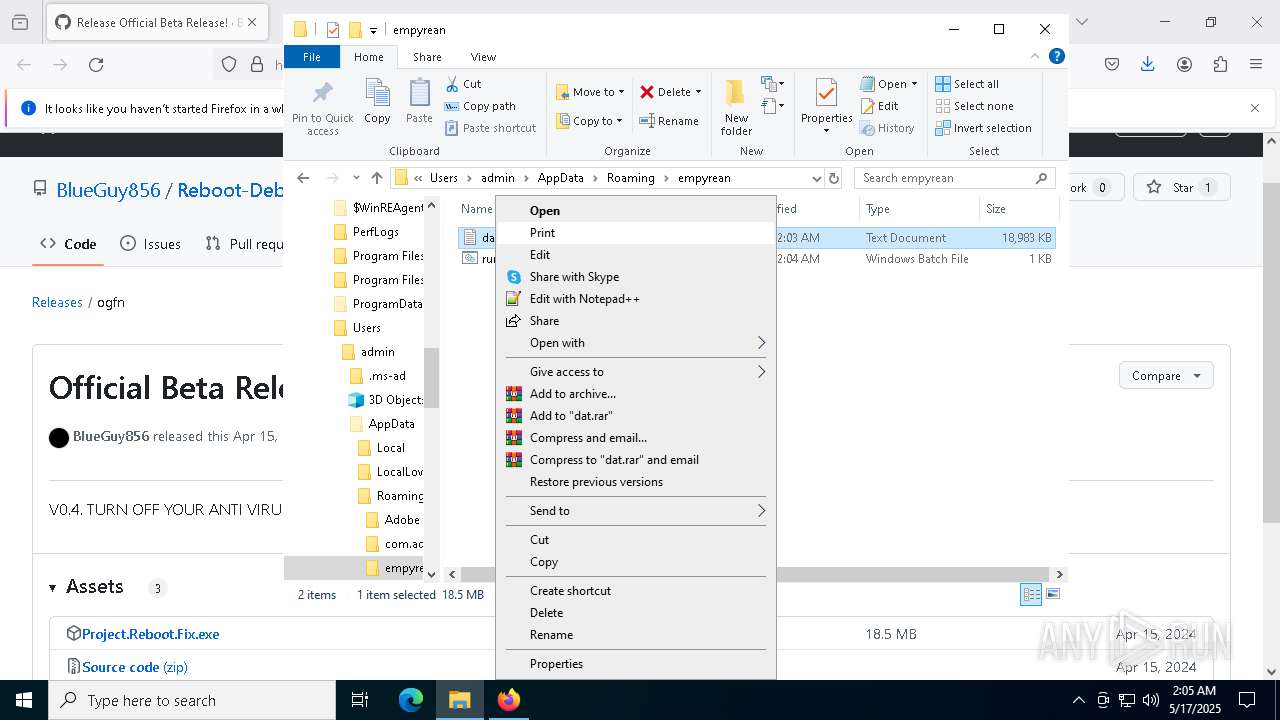The height and width of the screenshot is (720, 1280).
Task: Select Add to "dat.rar"
Action: tap(636, 415)
